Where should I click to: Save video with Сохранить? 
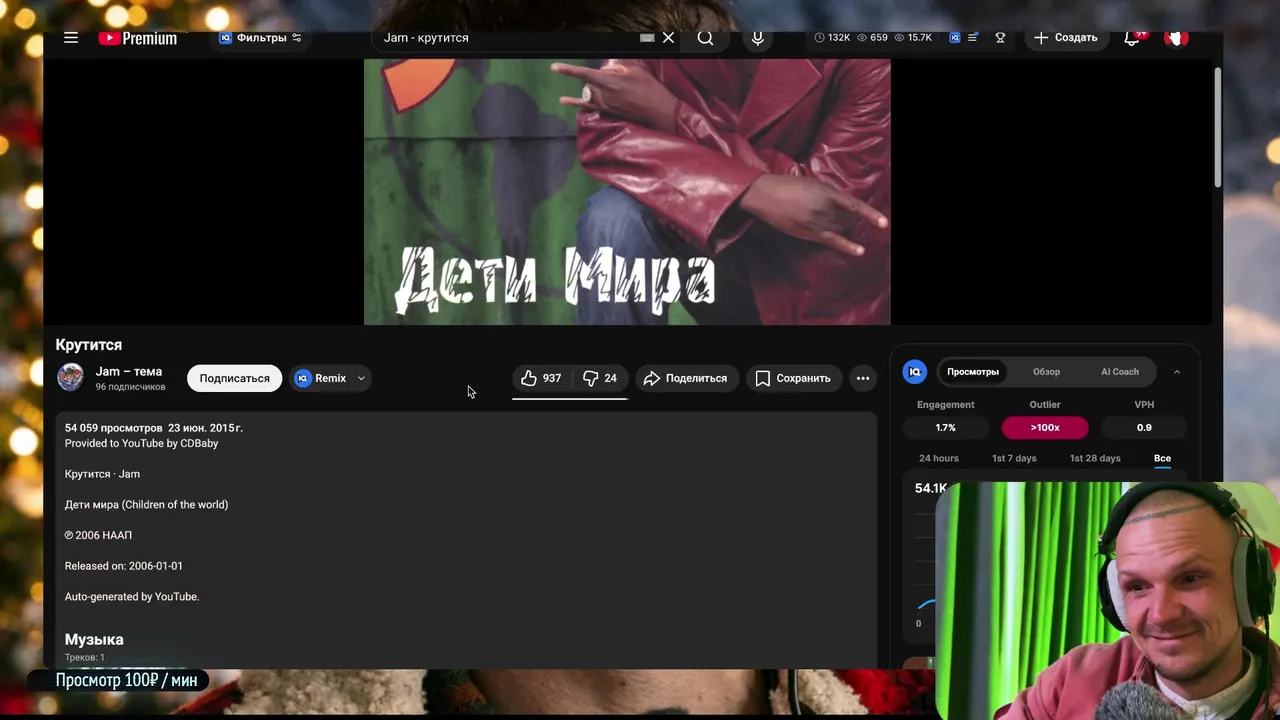793,378
